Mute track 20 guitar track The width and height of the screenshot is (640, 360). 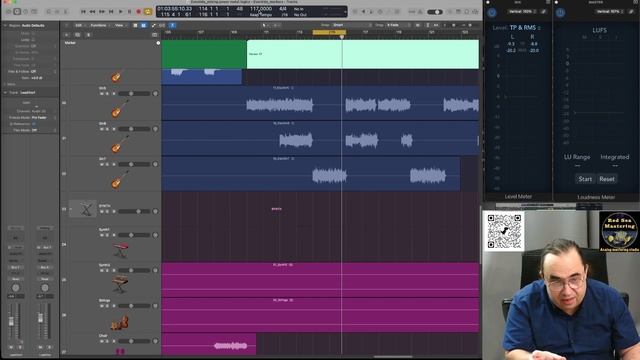pyautogui.click(x=102, y=94)
